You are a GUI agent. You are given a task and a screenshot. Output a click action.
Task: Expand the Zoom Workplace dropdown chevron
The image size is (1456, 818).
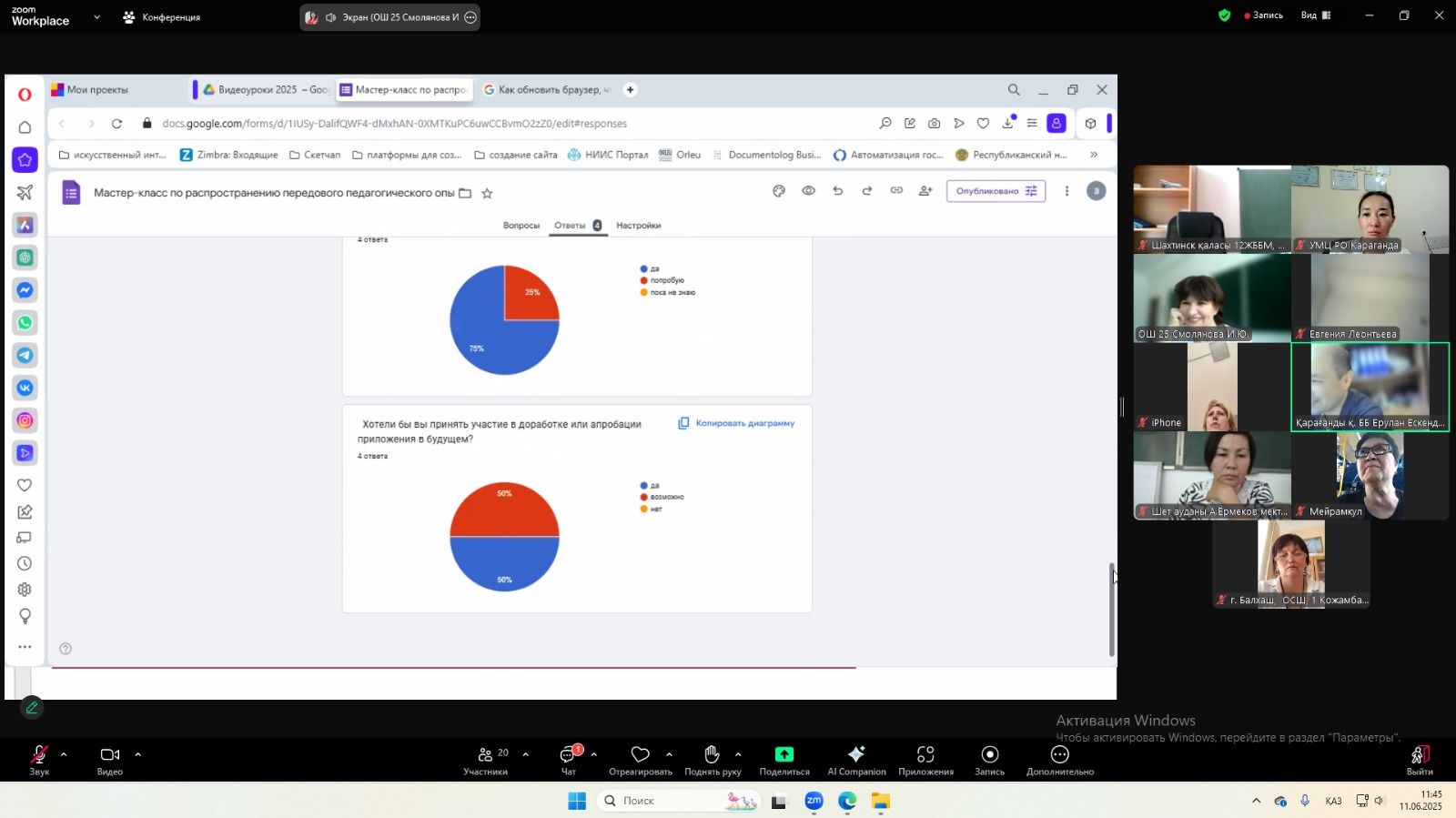click(96, 17)
